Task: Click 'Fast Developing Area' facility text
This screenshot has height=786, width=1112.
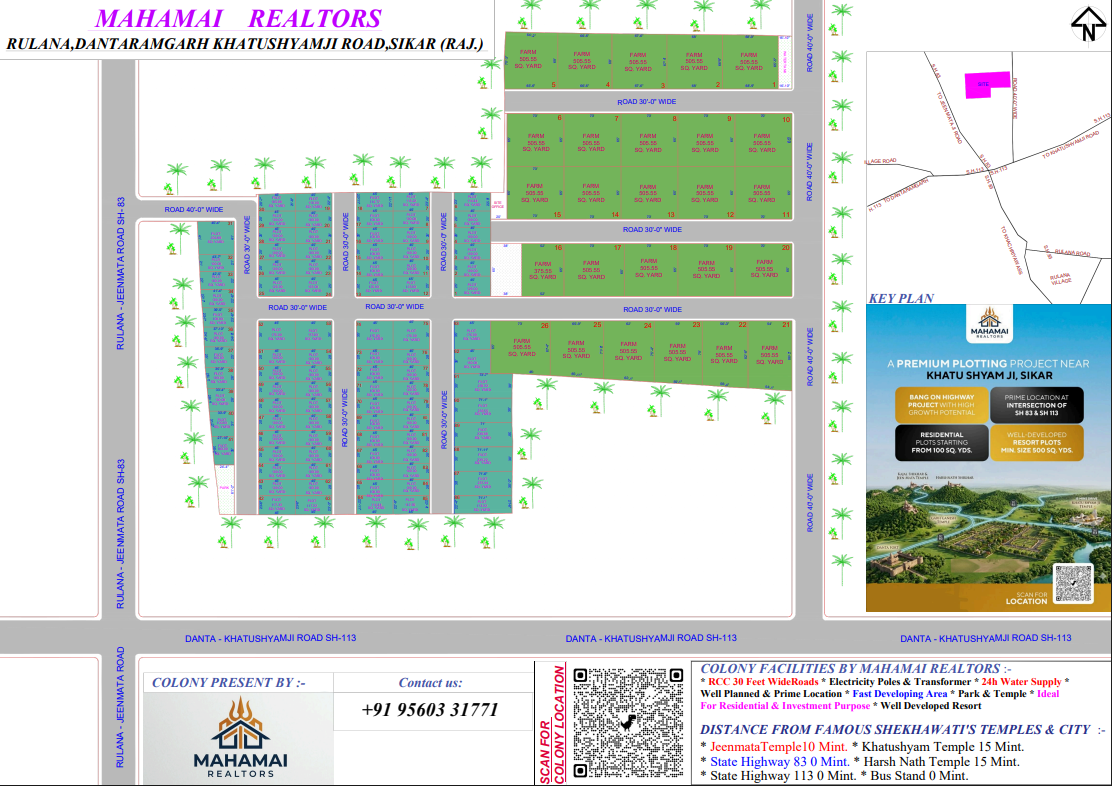Action: [x=899, y=694]
